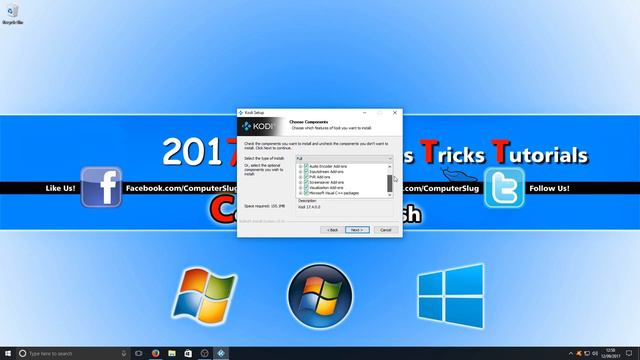Expand the Screensaver Add-ons tree node
Image resolution: width=640 pixels, height=360 pixels.
tap(300, 182)
